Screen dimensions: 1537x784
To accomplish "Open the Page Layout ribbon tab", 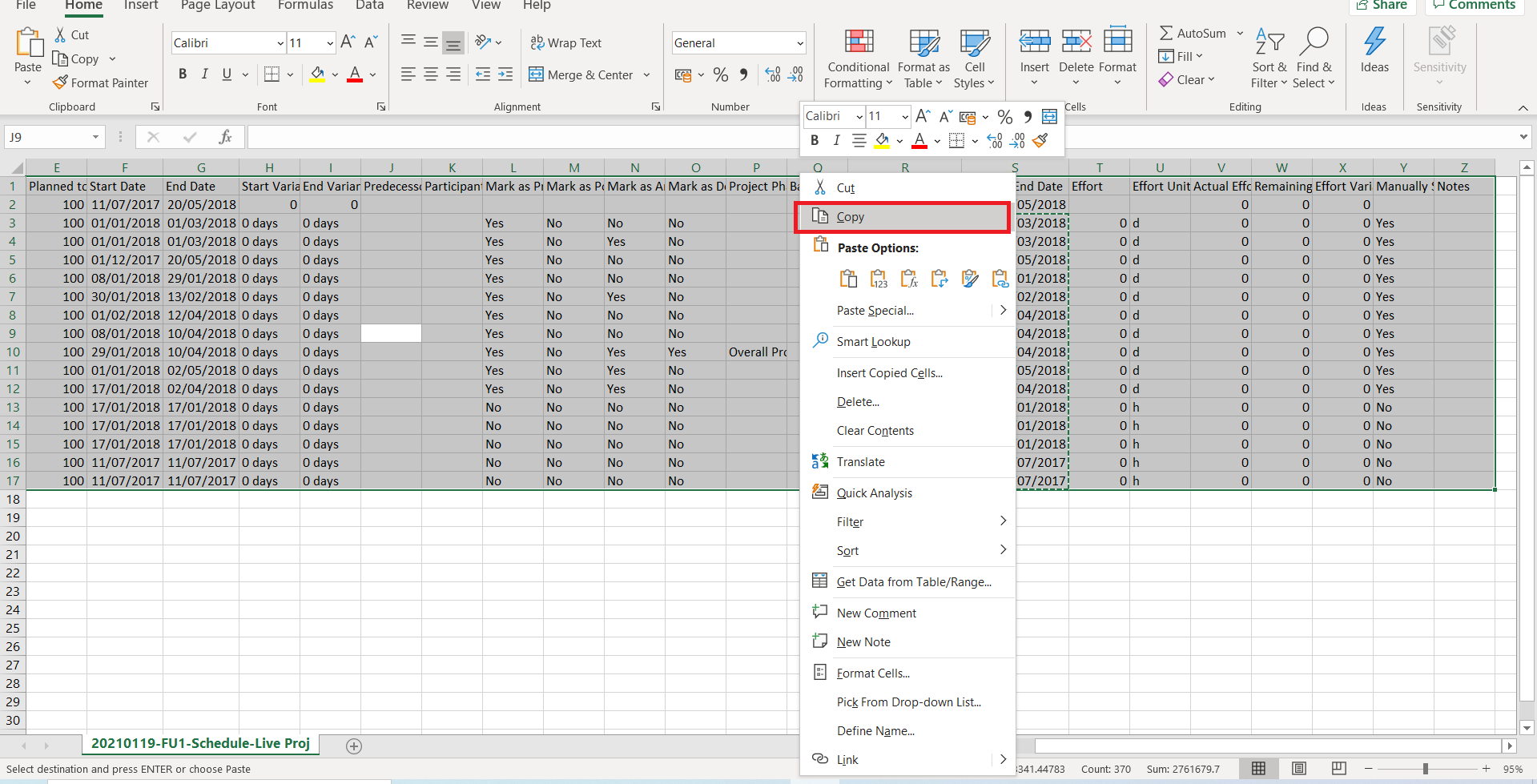I will (x=218, y=6).
